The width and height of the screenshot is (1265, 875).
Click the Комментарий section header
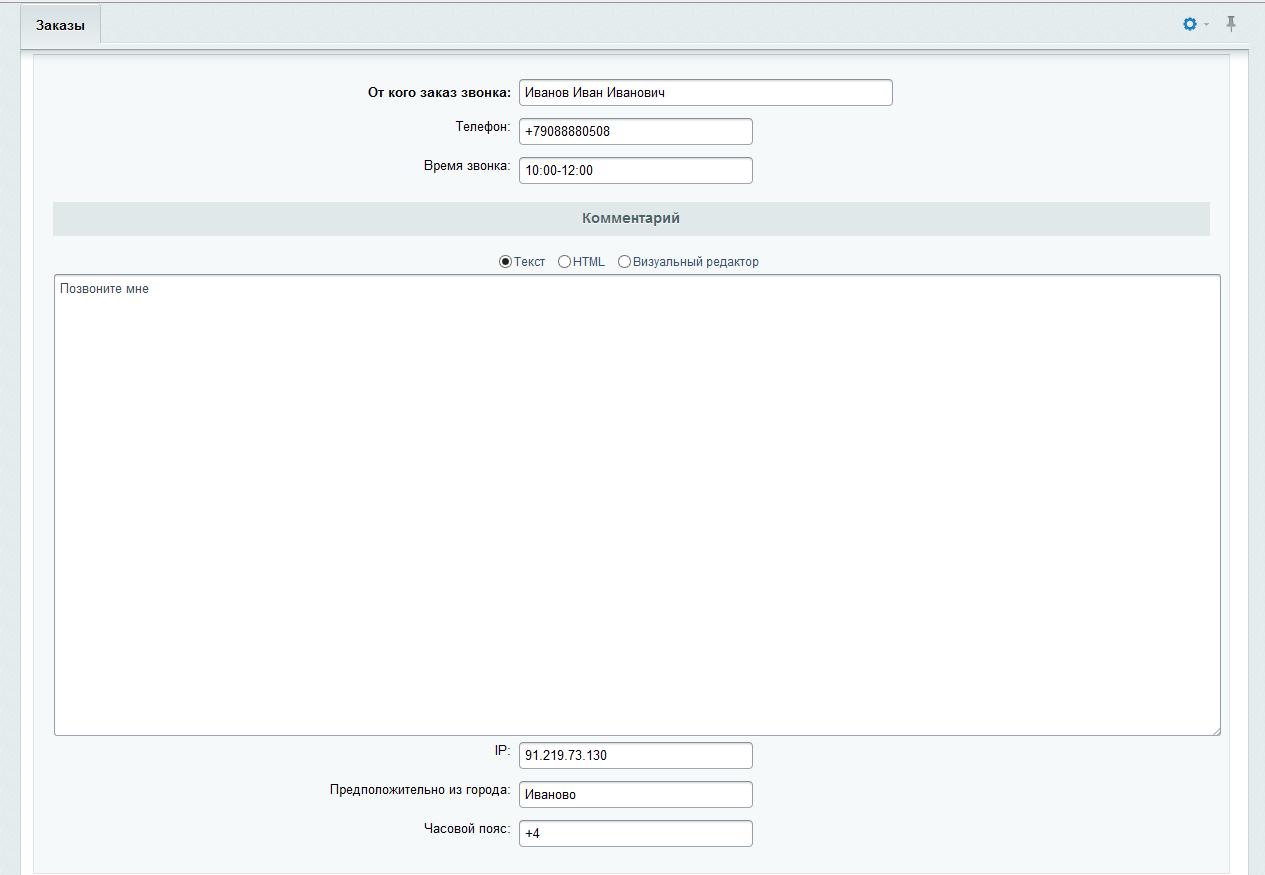point(631,218)
